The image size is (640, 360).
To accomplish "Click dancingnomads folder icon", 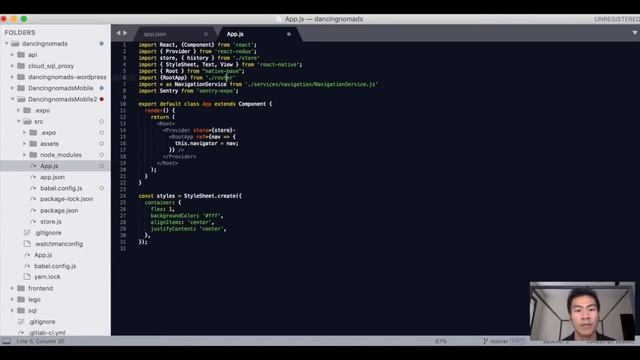I will point(15,44).
